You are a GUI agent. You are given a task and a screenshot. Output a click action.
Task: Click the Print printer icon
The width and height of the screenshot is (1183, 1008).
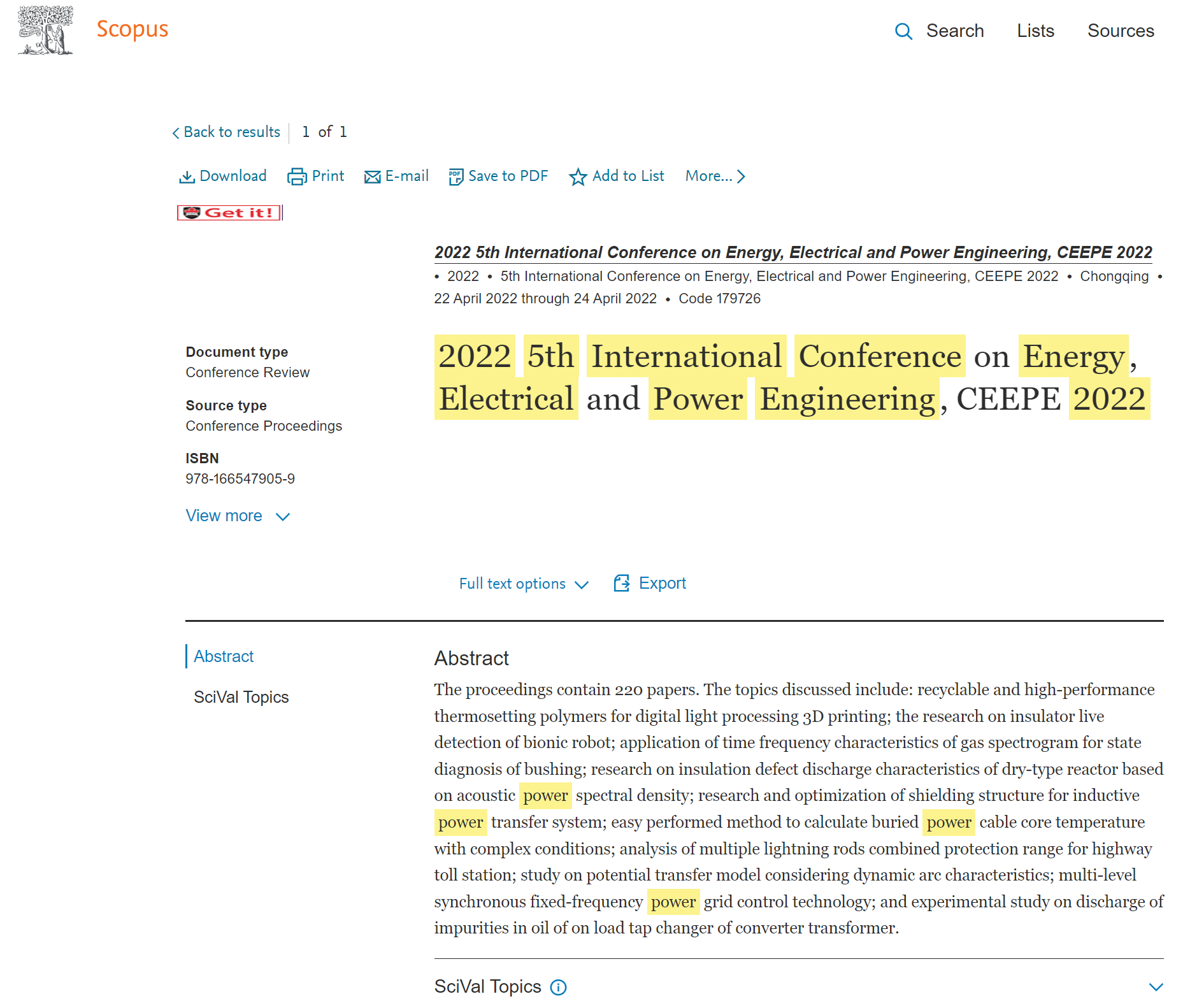(x=297, y=176)
